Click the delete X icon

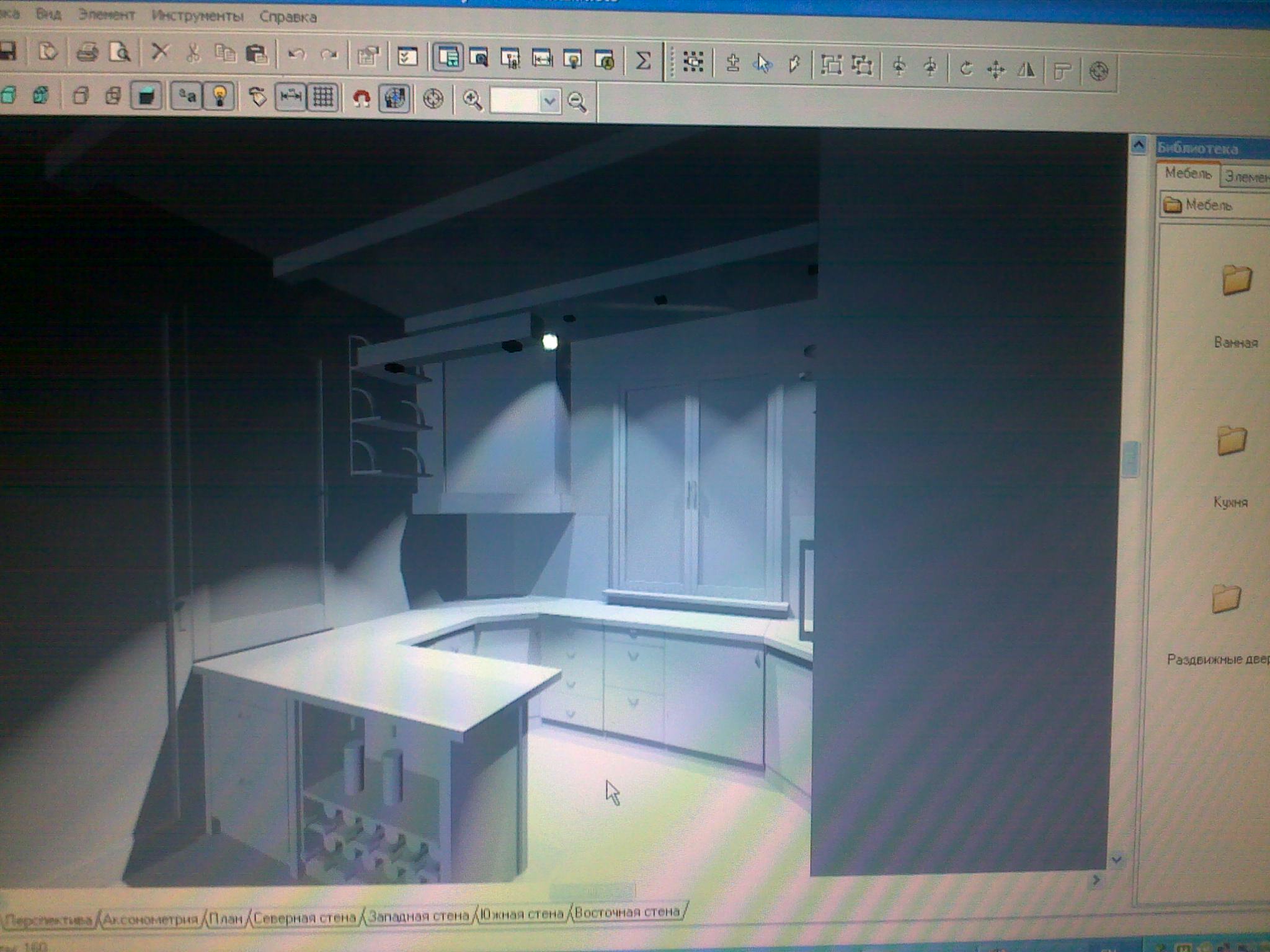(160, 53)
